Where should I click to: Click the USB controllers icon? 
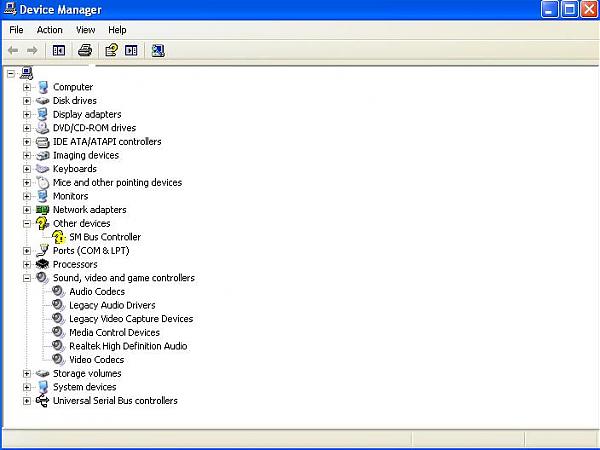42,401
